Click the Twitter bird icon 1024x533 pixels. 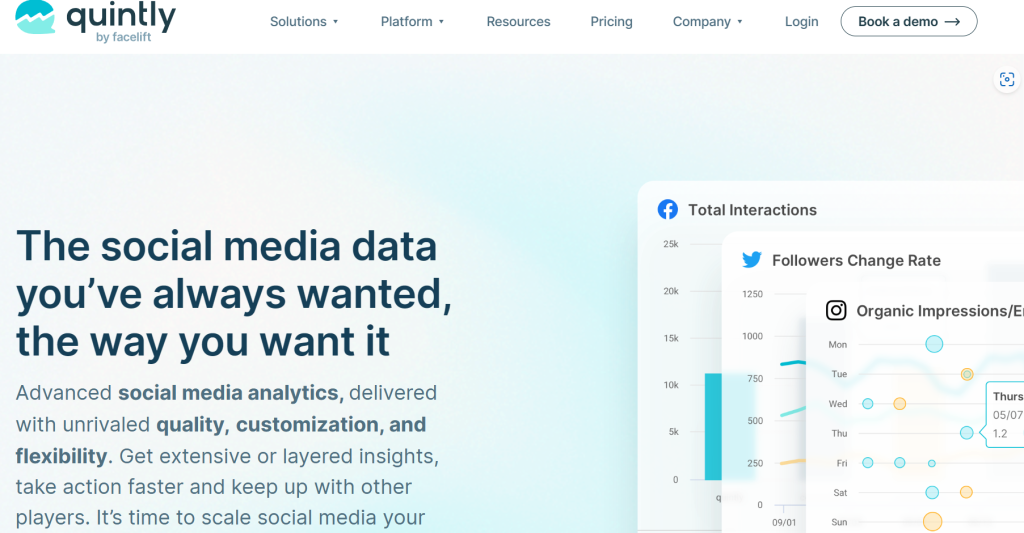click(751, 260)
